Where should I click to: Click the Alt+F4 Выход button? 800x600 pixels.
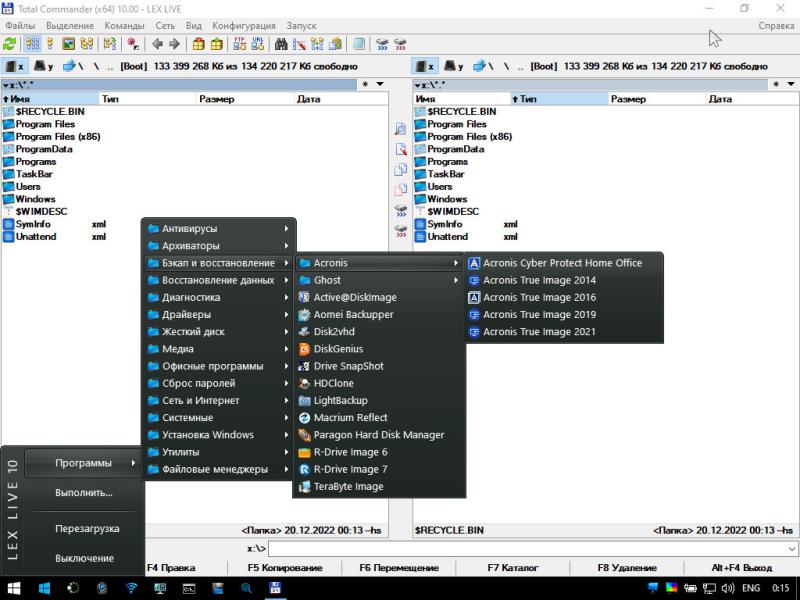click(x=741, y=568)
